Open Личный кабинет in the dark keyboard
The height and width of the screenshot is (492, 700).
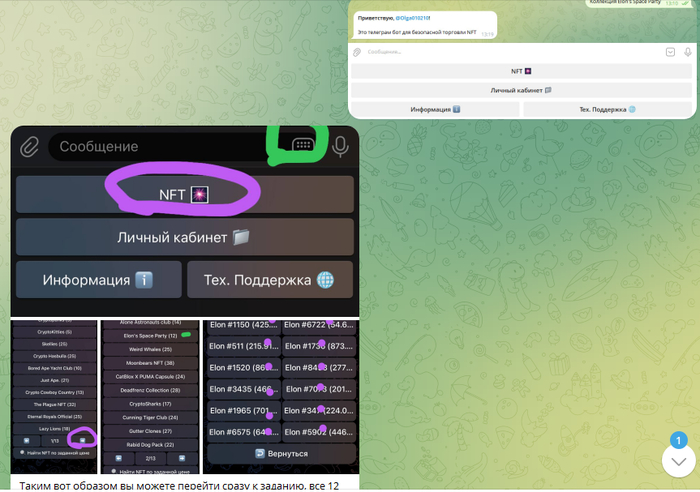coord(185,237)
